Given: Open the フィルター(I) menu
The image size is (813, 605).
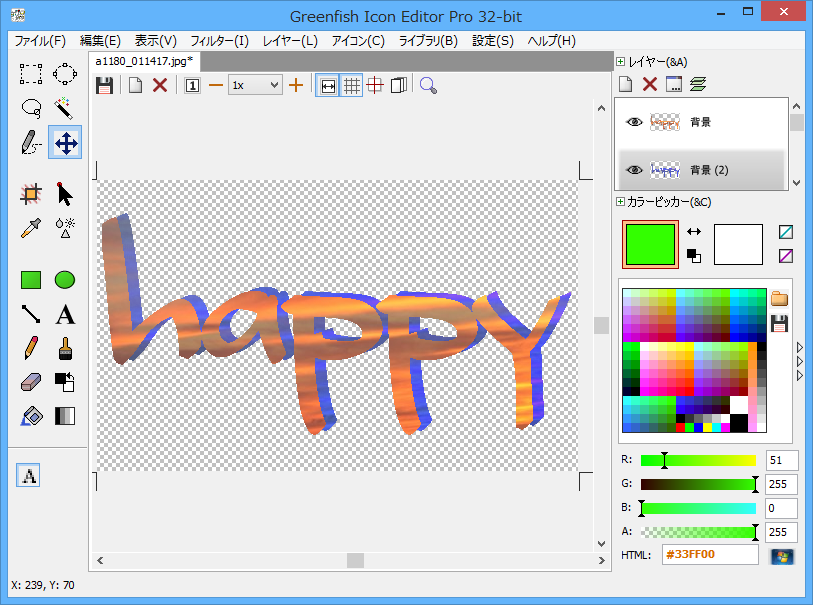Looking at the screenshot, I should pos(219,41).
